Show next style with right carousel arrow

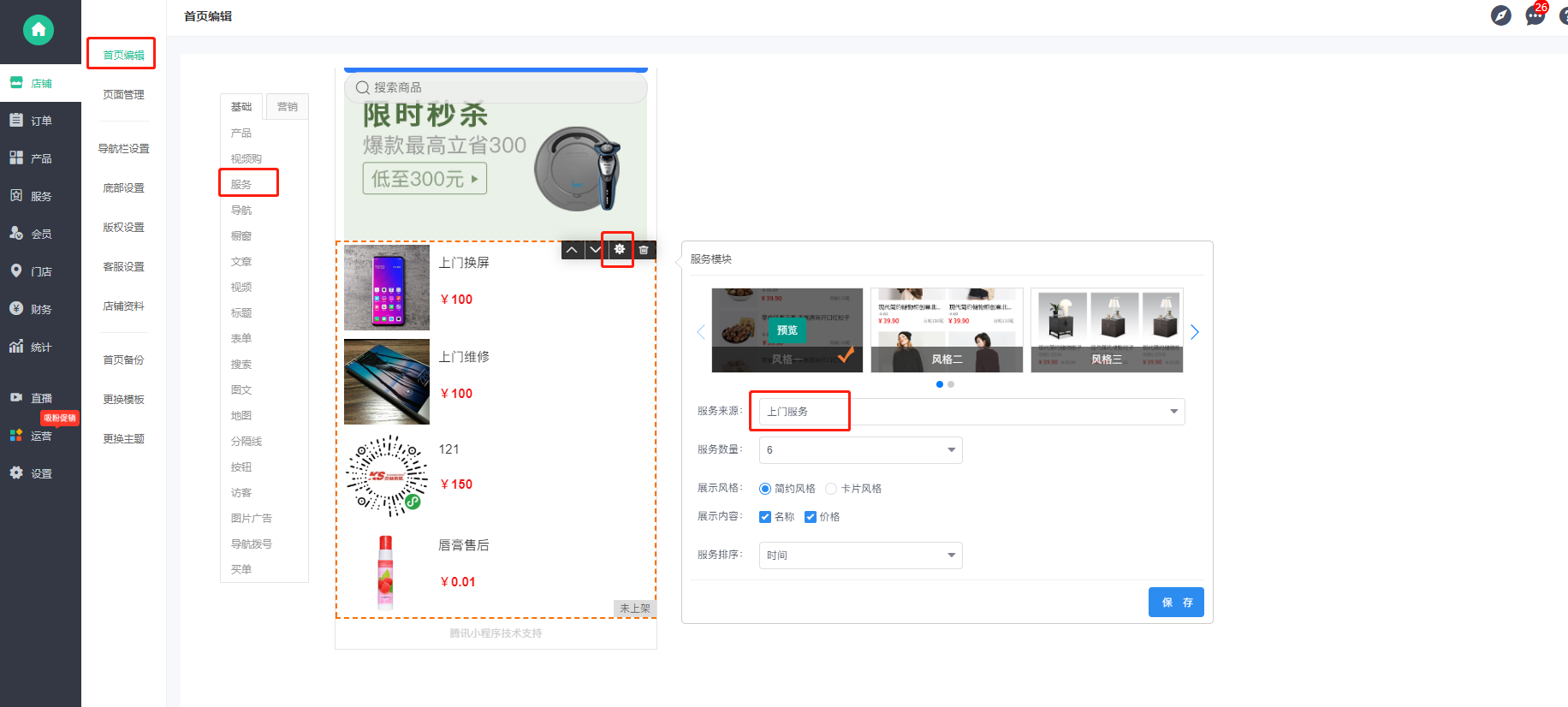click(x=1195, y=332)
